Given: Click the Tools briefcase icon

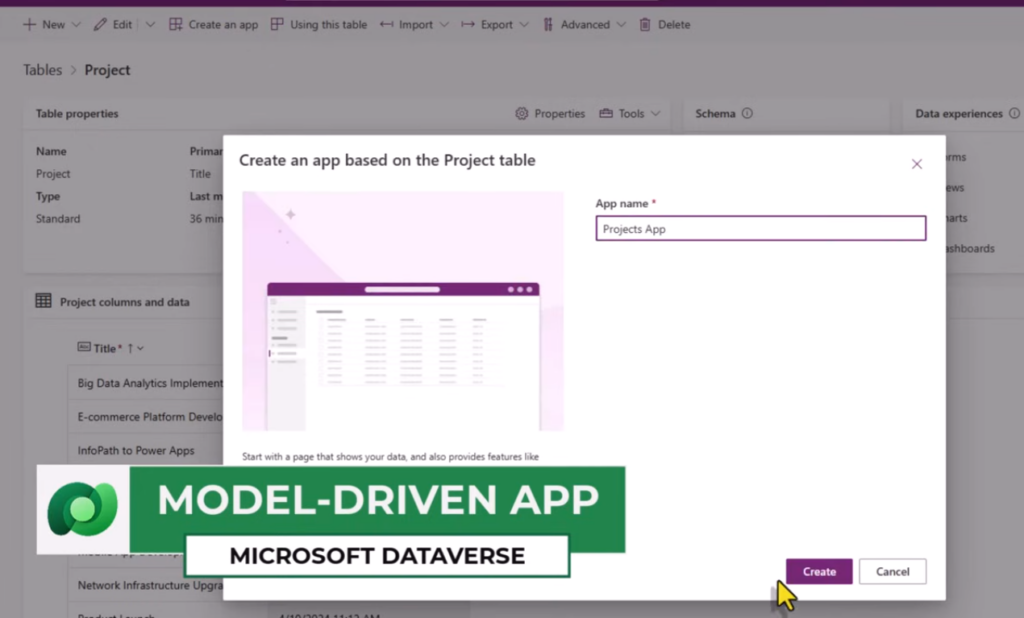Looking at the screenshot, I should coord(606,114).
